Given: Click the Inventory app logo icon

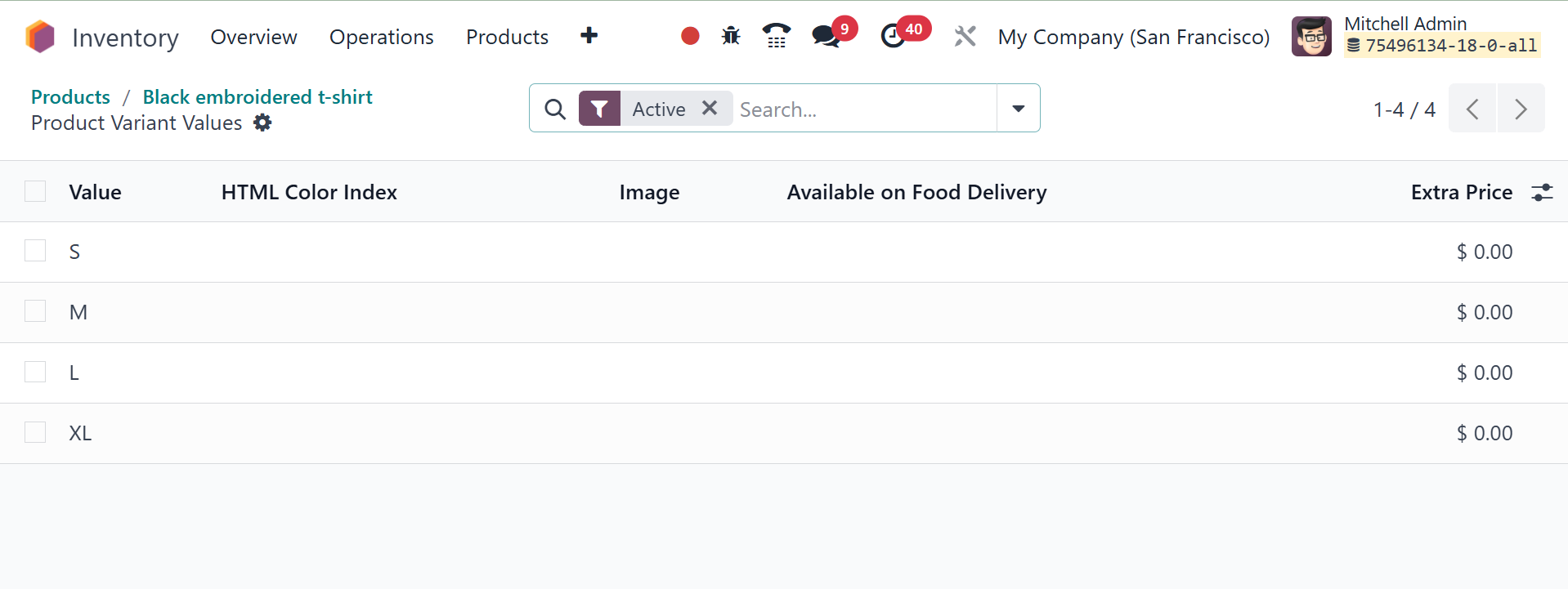Looking at the screenshot, I should (40, 37).
